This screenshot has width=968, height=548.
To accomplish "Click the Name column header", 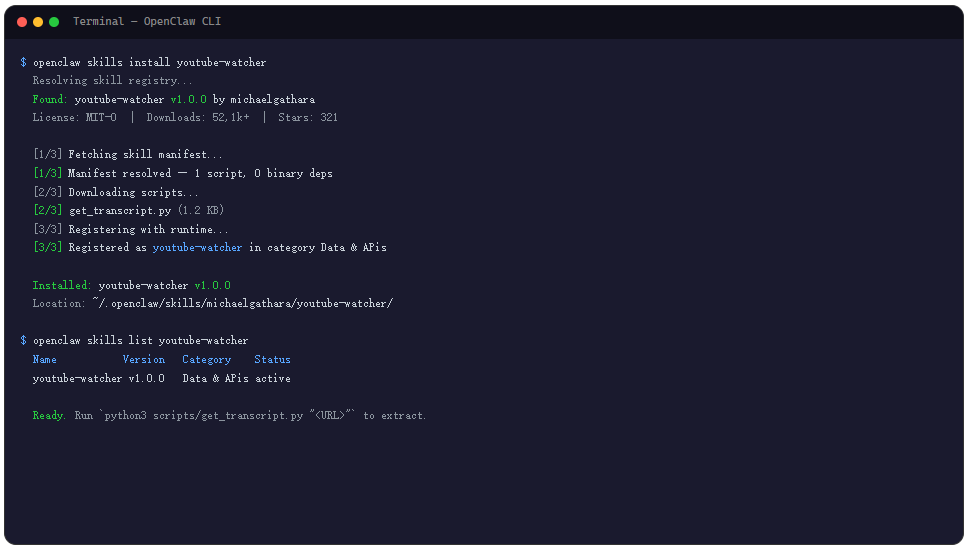I will point(44,359).
